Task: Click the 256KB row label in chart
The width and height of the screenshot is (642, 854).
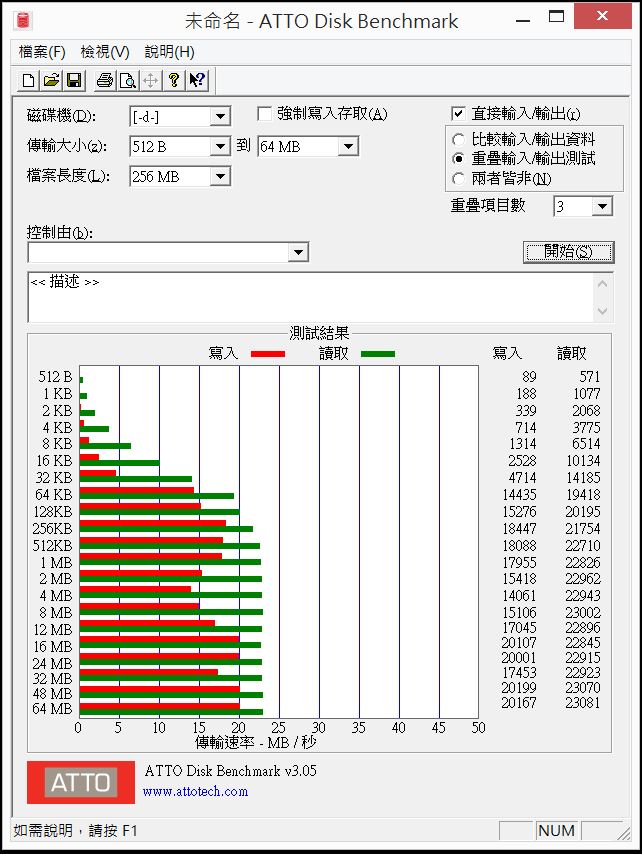Action: click(x=52, y=528)
